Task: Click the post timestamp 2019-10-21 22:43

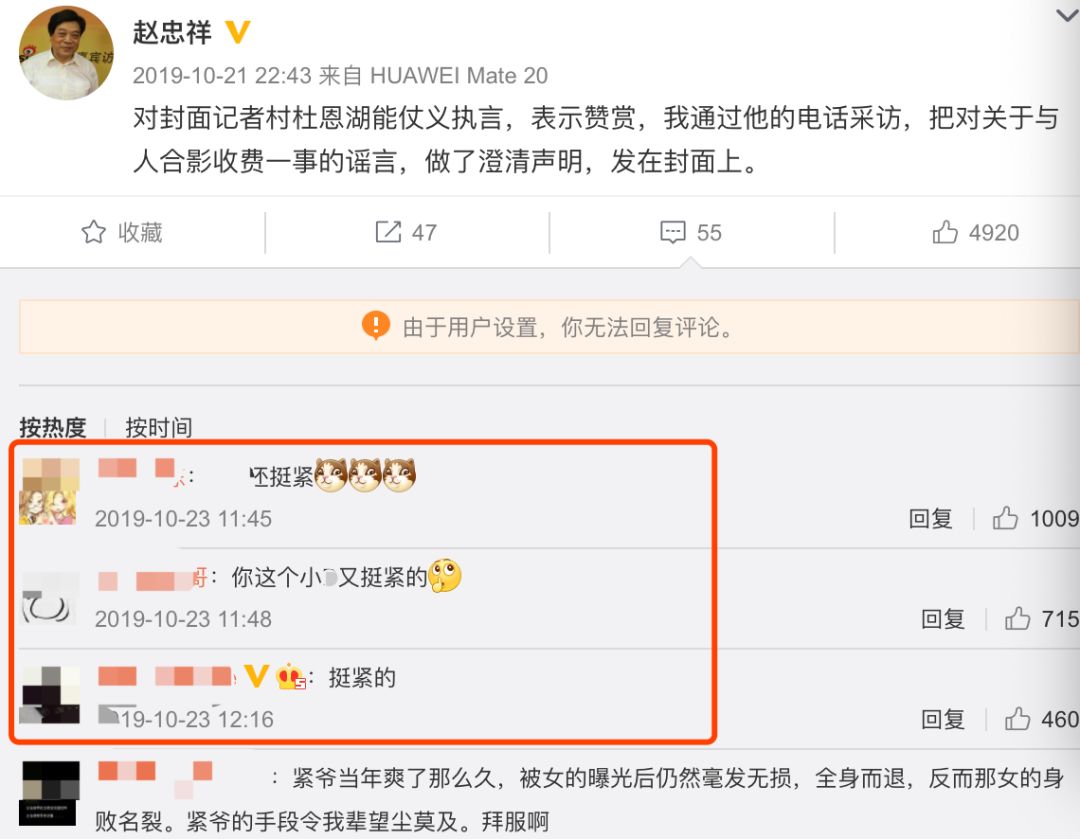Action: (x=222, y=75)
